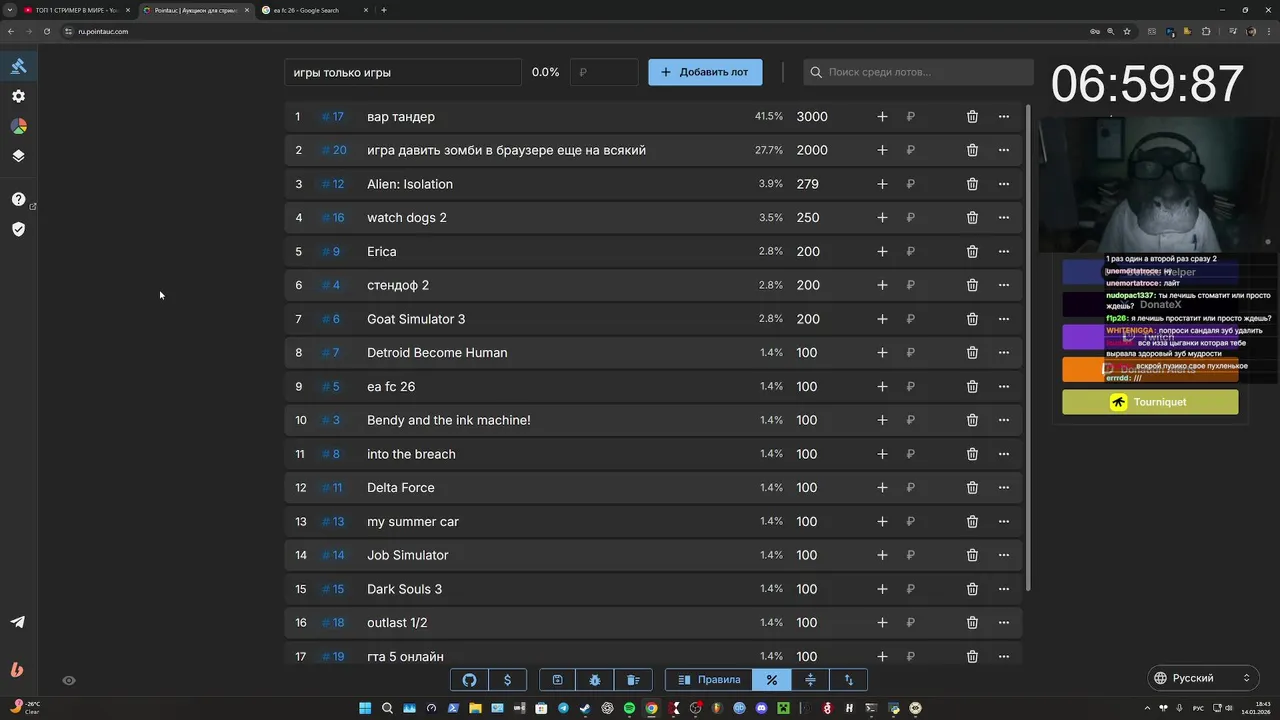Click the save disk icon in bottom toolbar

coord(558,680)
